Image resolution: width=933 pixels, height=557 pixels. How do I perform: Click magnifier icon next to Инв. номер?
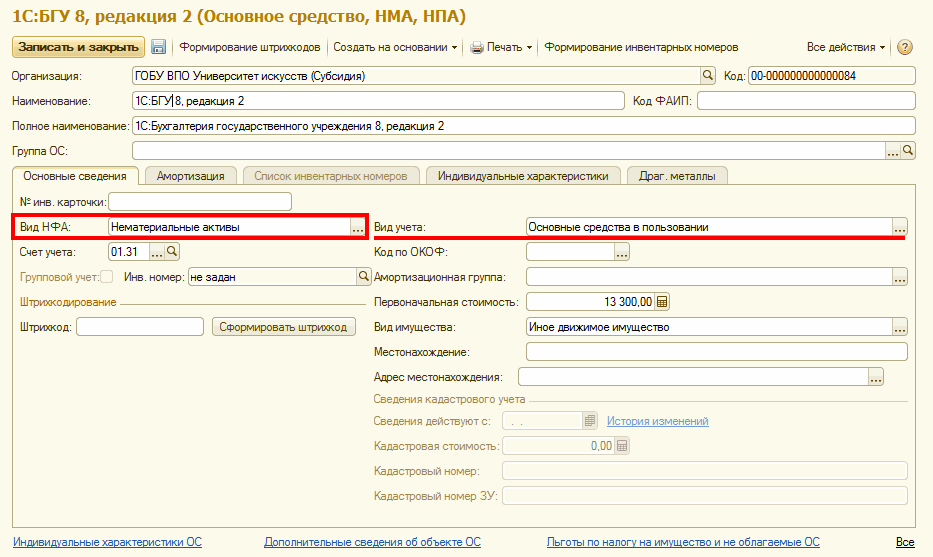(364, 277)
